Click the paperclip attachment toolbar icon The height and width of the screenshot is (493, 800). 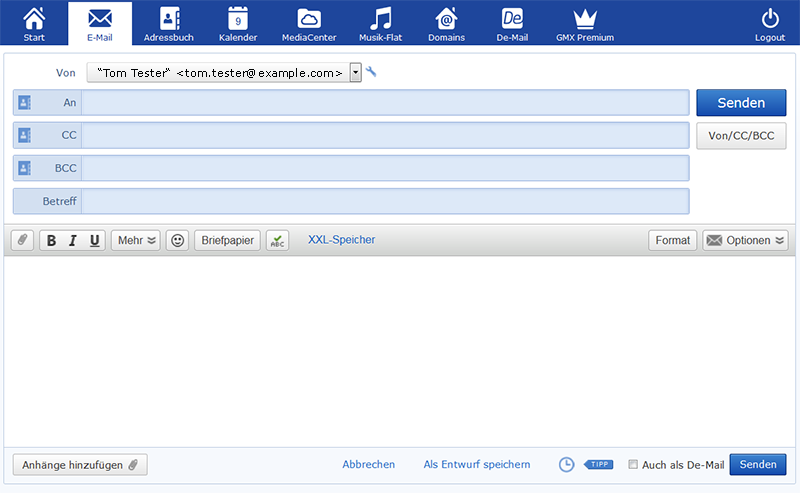coord(22,240)
